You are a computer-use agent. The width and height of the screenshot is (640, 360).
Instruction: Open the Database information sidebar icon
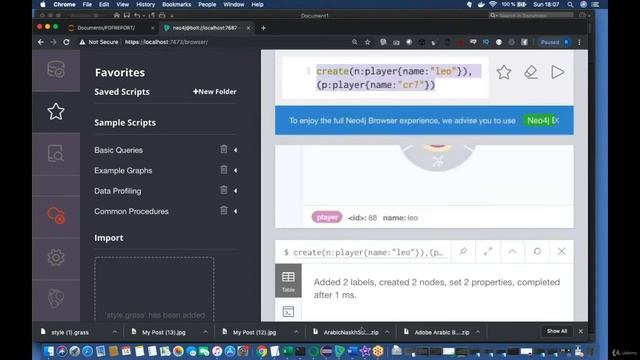56,69
